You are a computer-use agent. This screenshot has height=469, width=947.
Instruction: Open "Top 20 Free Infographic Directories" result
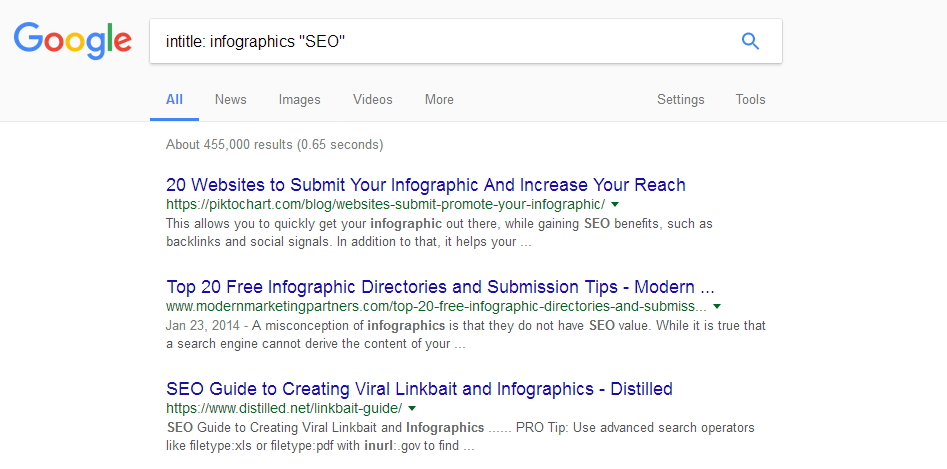[x=440, y=286]
